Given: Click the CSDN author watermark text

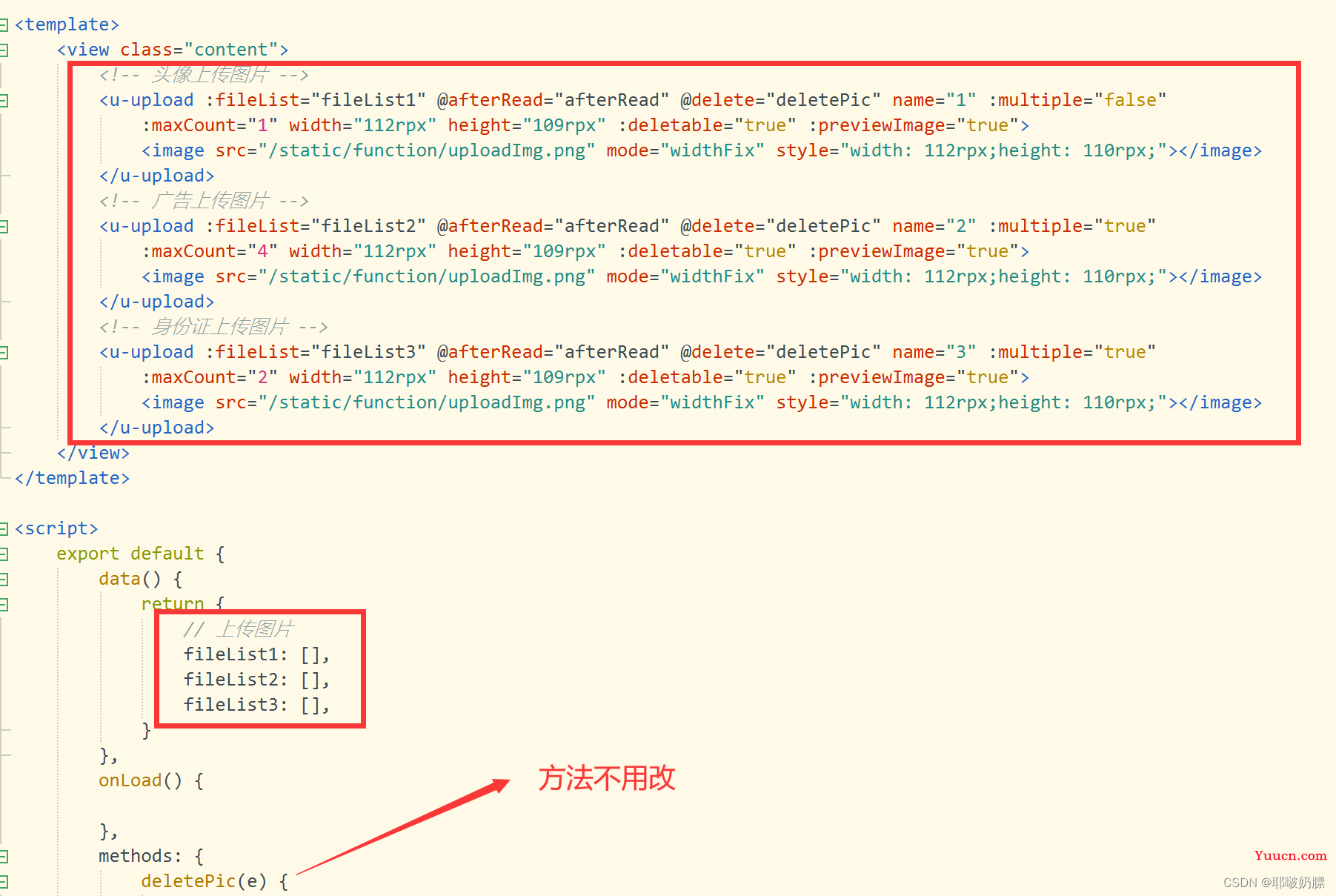Looking at the screenshot, I should tap(1274, 882).
